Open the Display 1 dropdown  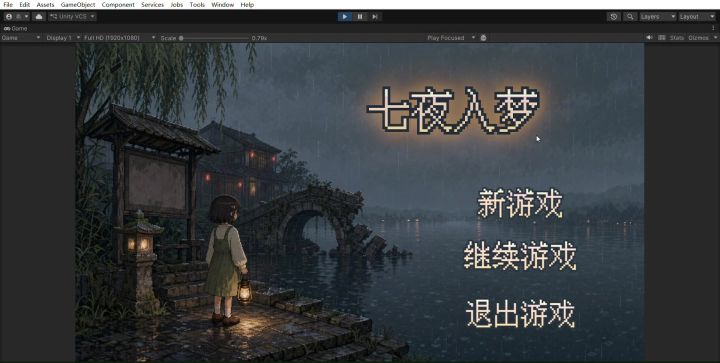(63, 38)
